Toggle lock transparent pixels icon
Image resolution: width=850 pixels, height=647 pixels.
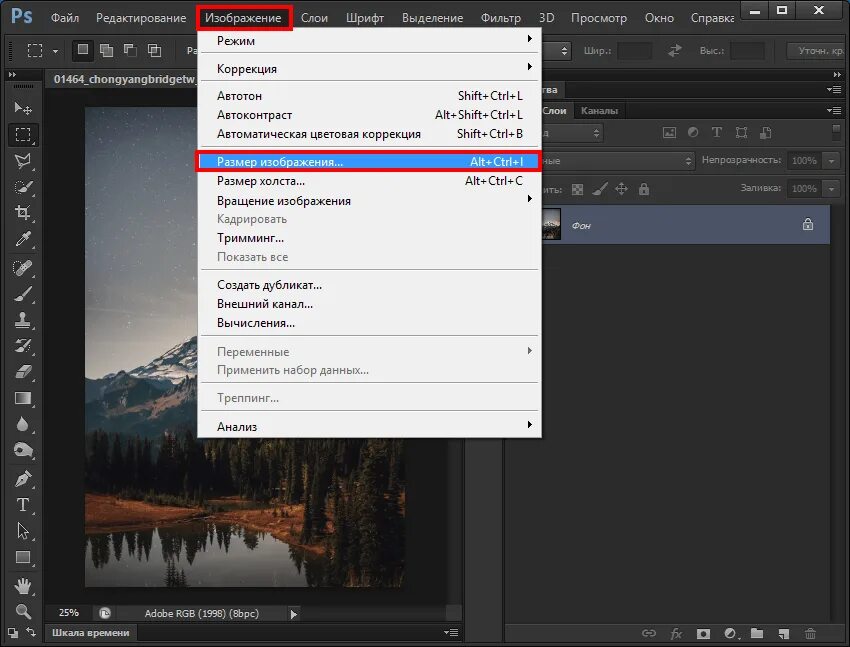click(578, 189)
